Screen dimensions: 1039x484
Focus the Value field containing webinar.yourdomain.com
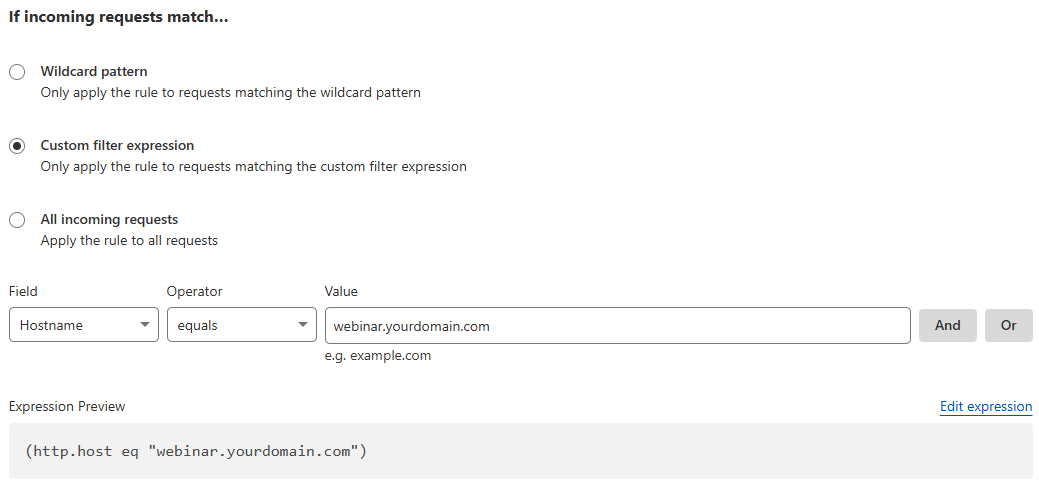click(x=617, y=325)
